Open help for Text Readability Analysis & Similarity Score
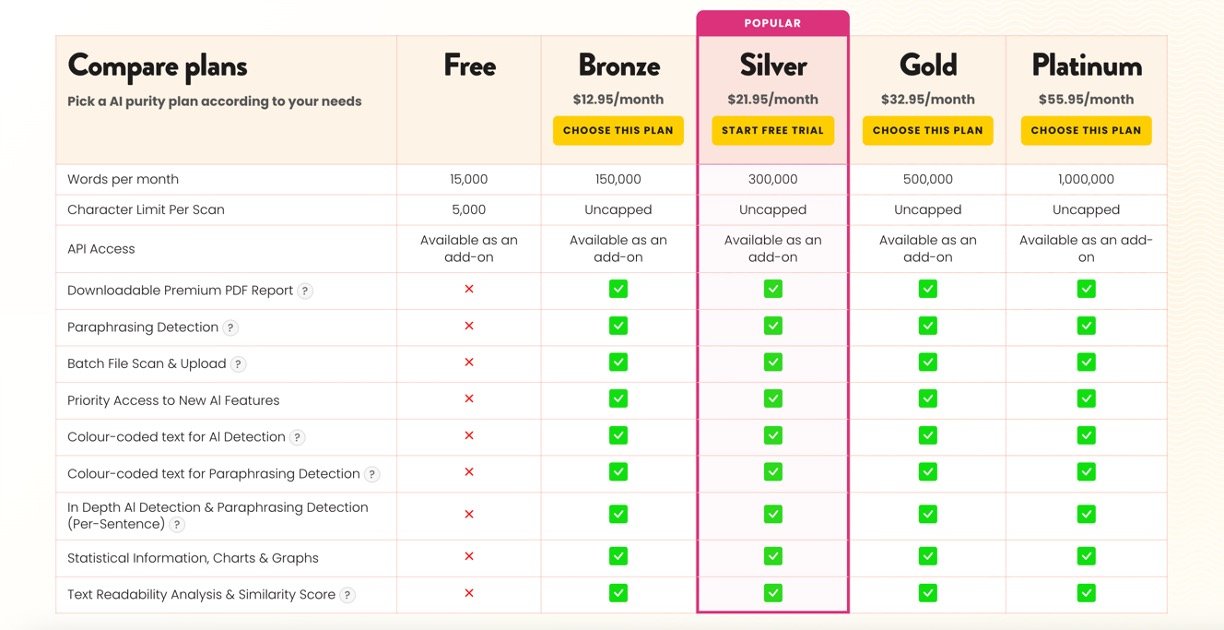Viewport: 1224px width, 630px height. pyautogui.click(x=347, y=595)
